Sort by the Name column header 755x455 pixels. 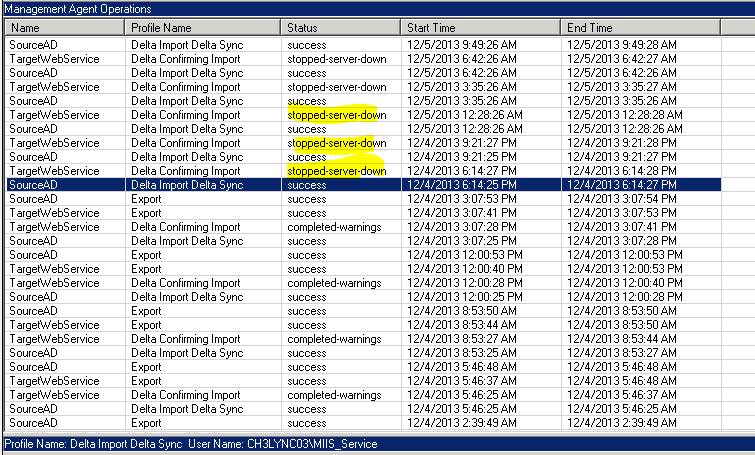65,28
